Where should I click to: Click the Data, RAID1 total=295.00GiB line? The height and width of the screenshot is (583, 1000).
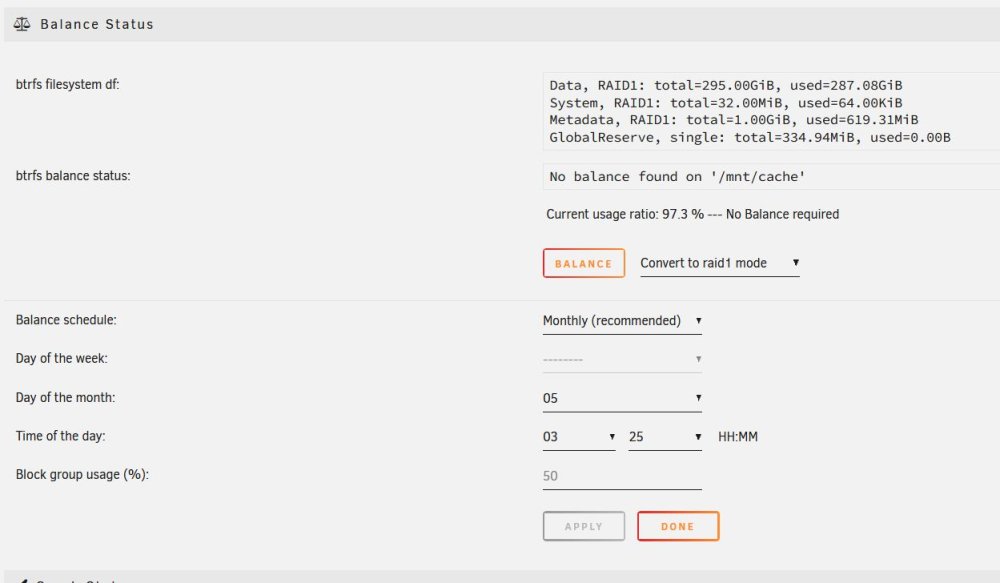[x=726, y=85]
